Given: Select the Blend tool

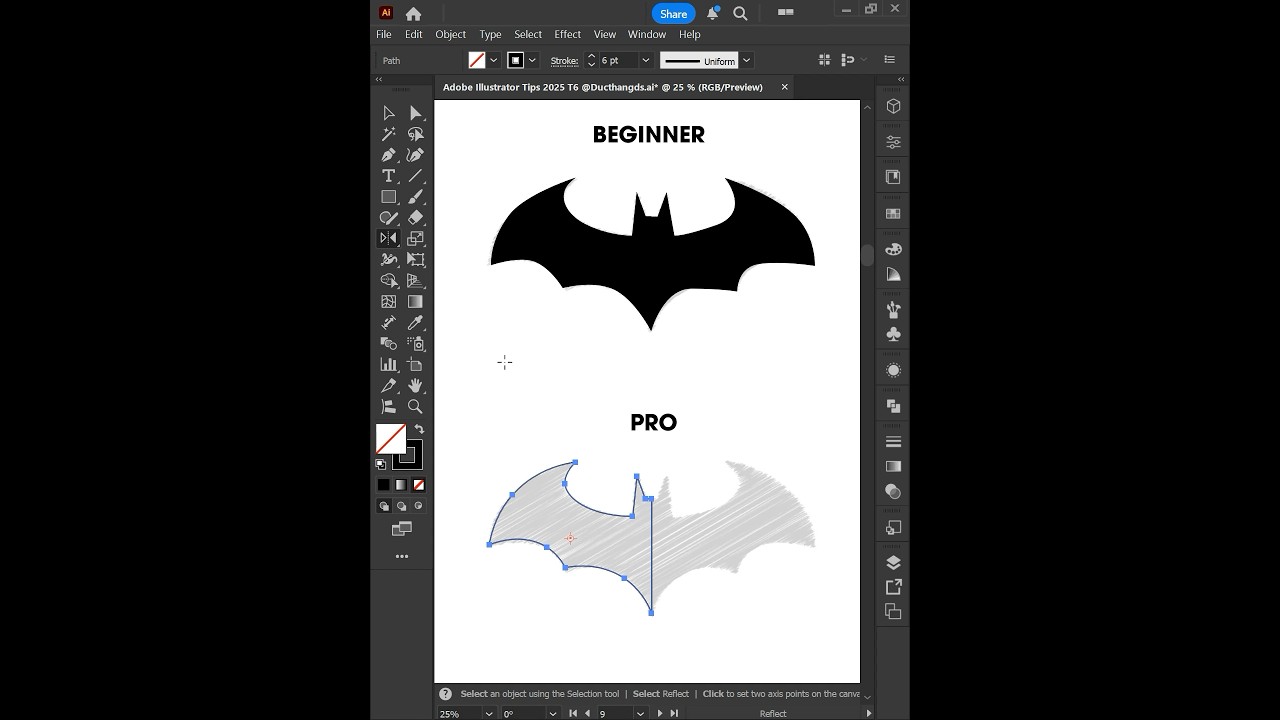Looking at the screenshot, I should pyautogui.click(x=388, y=344).
